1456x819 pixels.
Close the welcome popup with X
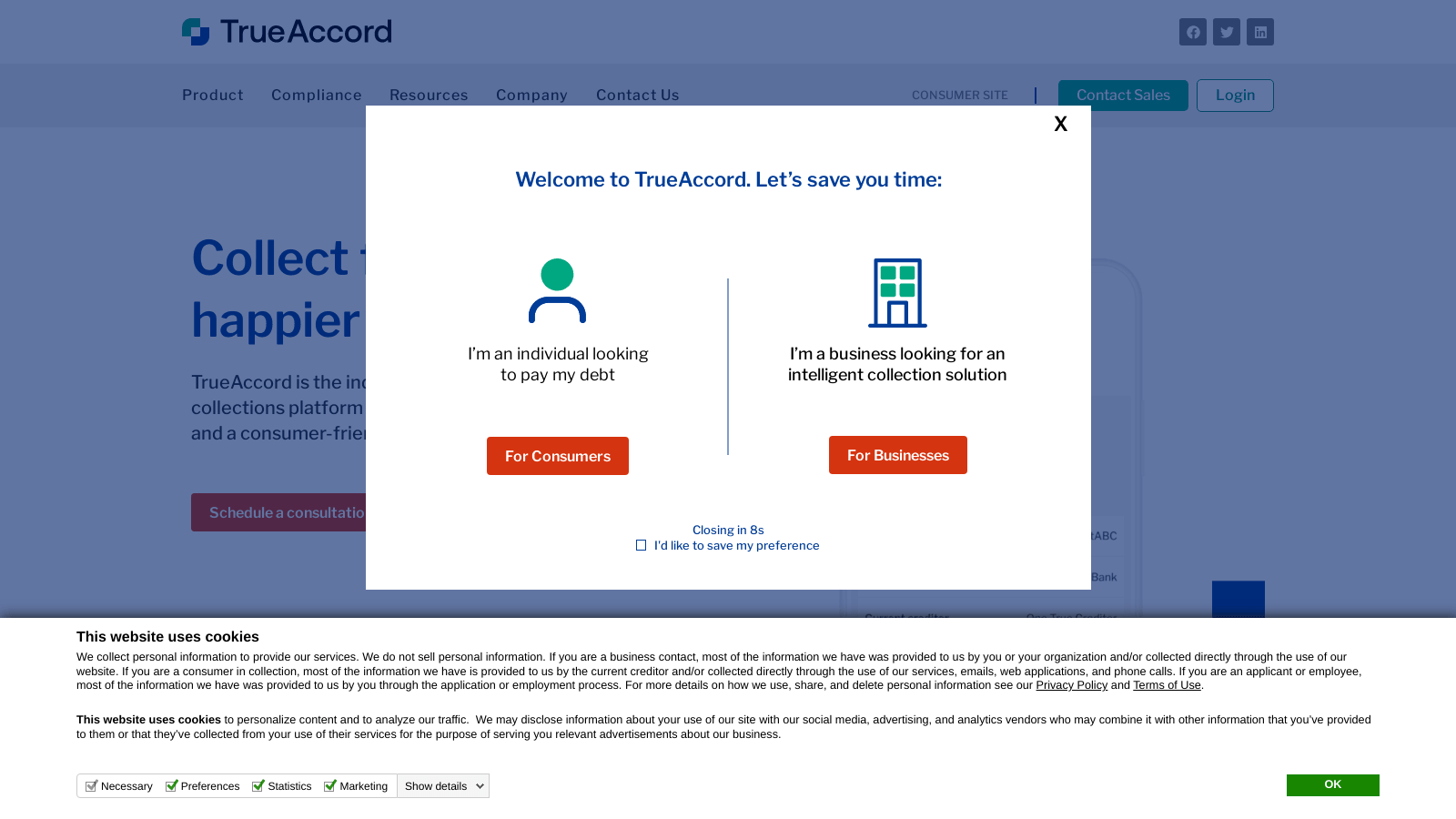[x=1060, y=124]
